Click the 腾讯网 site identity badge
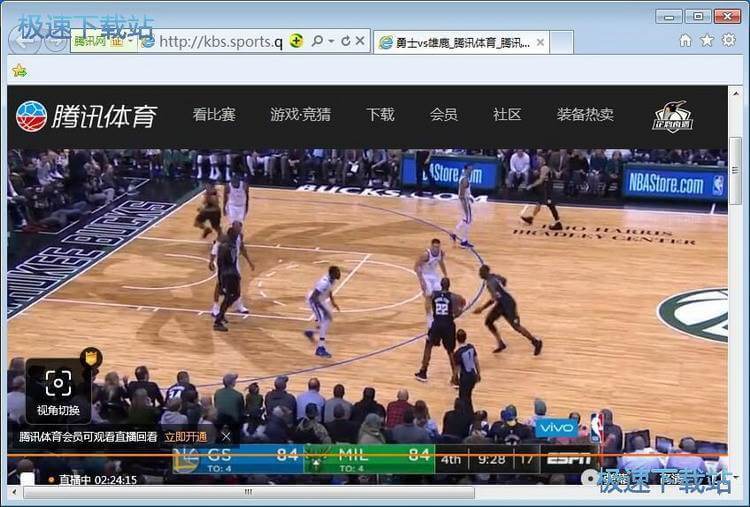The width and height of the screenshot is (750, 507). [x=103, y=42]
